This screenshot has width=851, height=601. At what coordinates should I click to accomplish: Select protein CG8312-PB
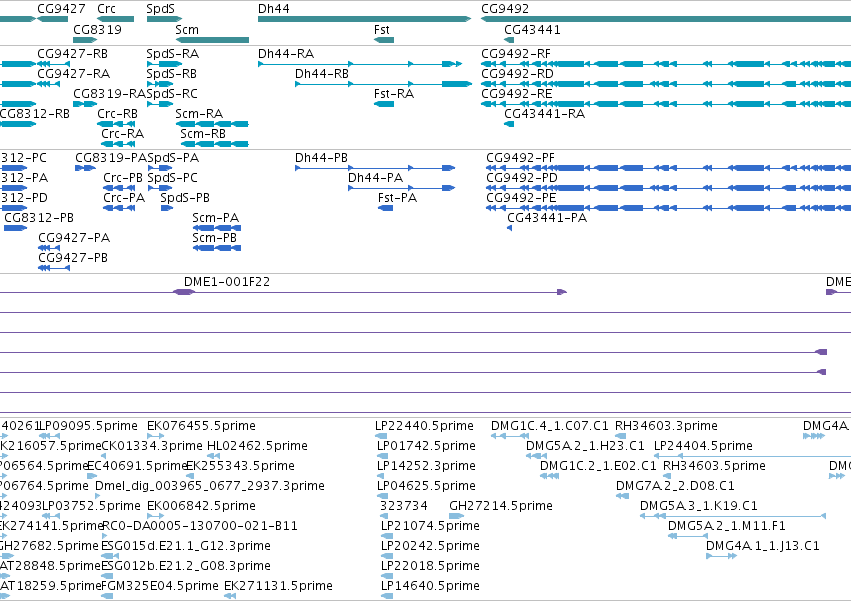pyautogui.click(x=15, y=228)
